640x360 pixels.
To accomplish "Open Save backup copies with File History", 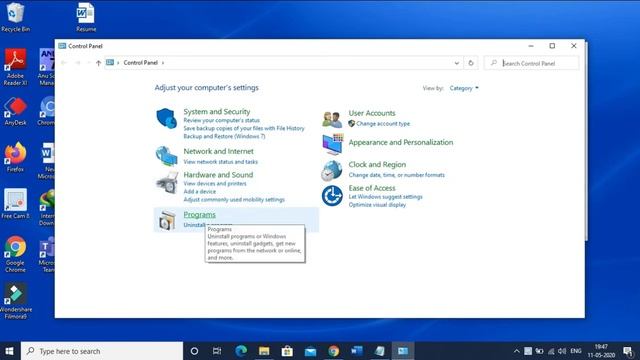I will pos(244,128).
